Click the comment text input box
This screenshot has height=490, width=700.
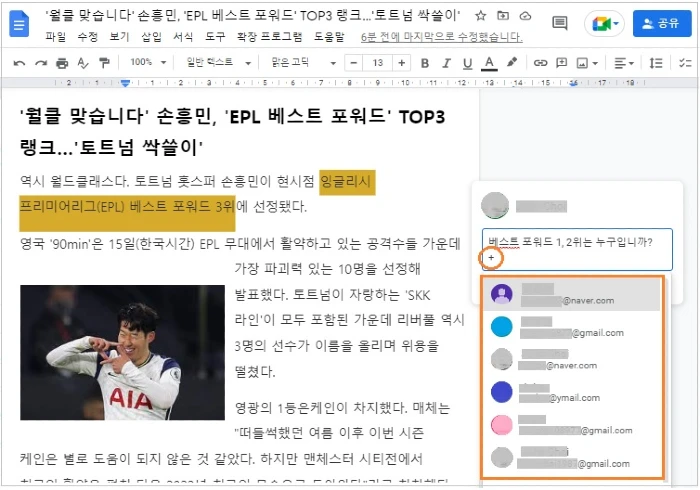(577, 249)
